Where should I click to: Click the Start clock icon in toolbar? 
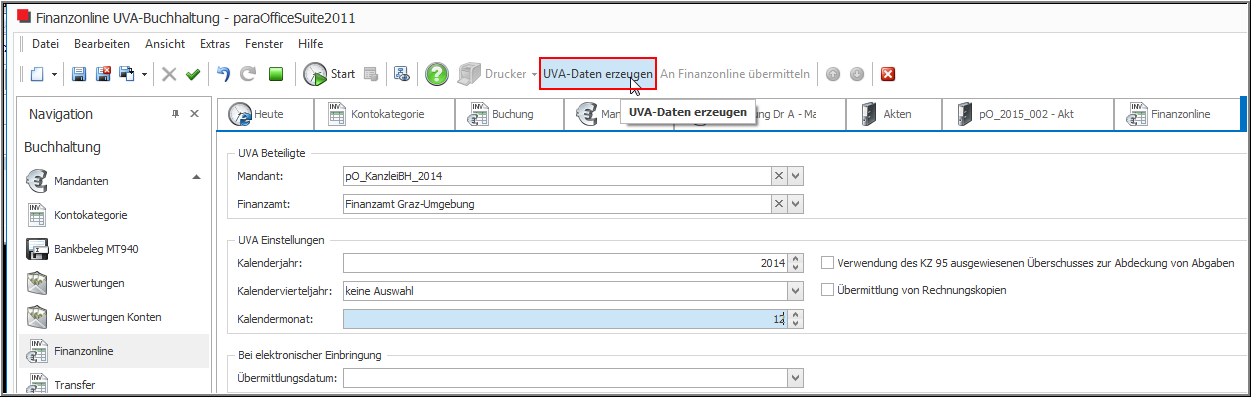coord(316,74)
